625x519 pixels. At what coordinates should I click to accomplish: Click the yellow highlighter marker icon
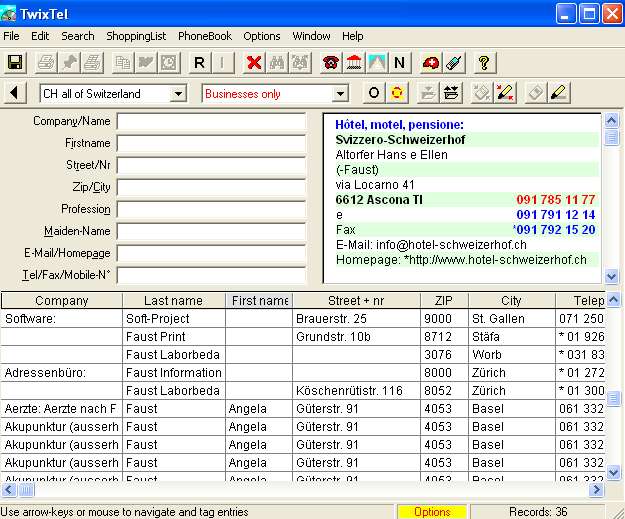pyautogui.click(x=559, y=93)
